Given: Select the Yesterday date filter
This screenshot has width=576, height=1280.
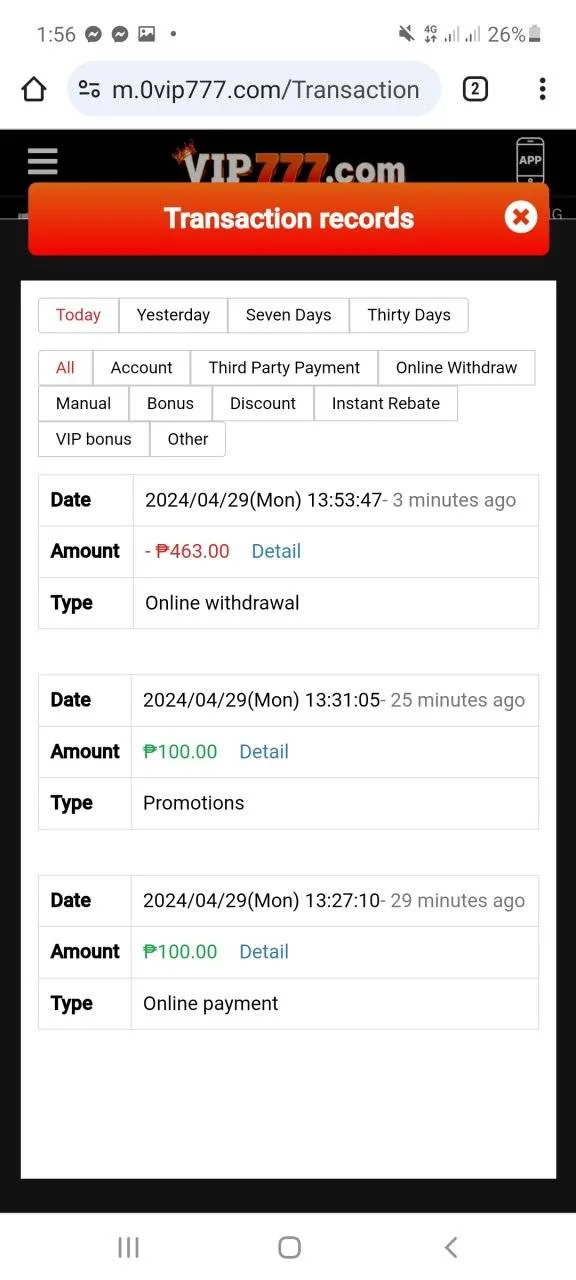Looking at the screenshot, I should (x=173, y=315).
